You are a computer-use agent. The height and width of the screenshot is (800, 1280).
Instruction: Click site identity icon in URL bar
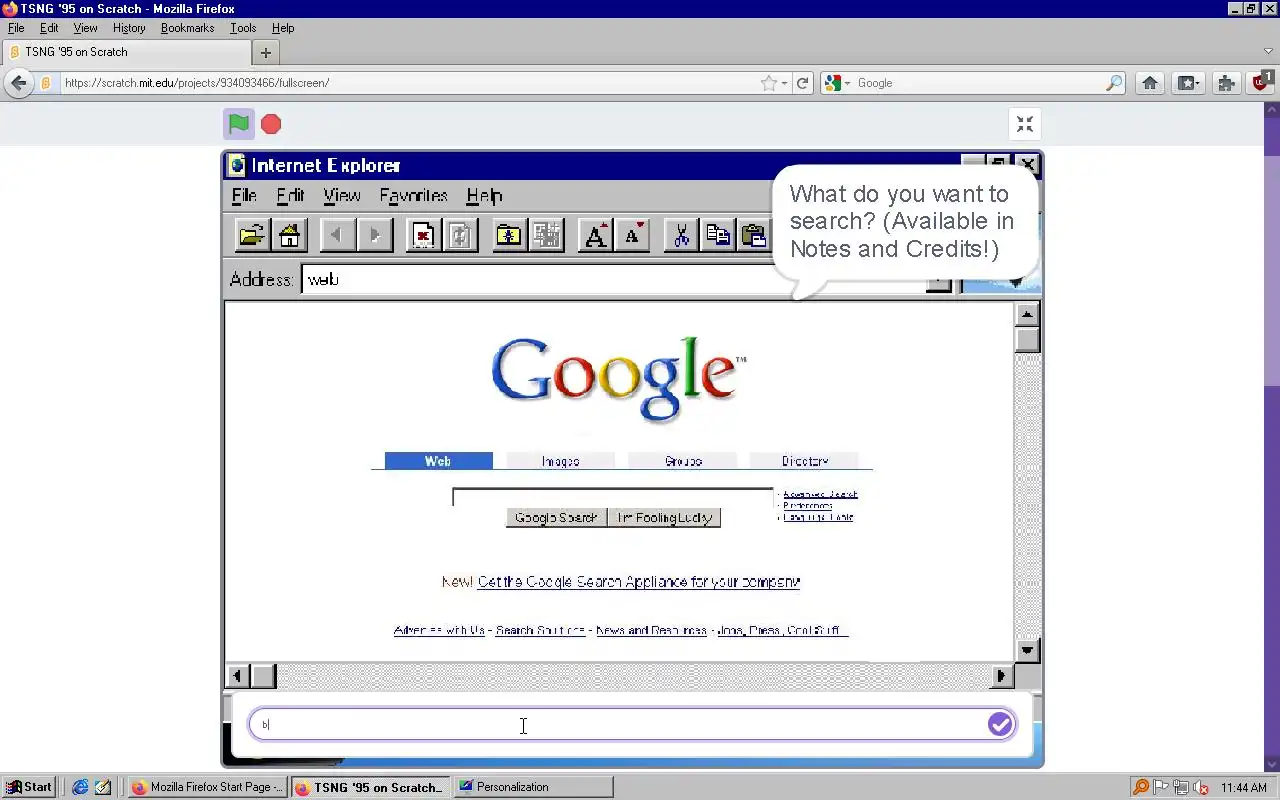click(46, 83)
